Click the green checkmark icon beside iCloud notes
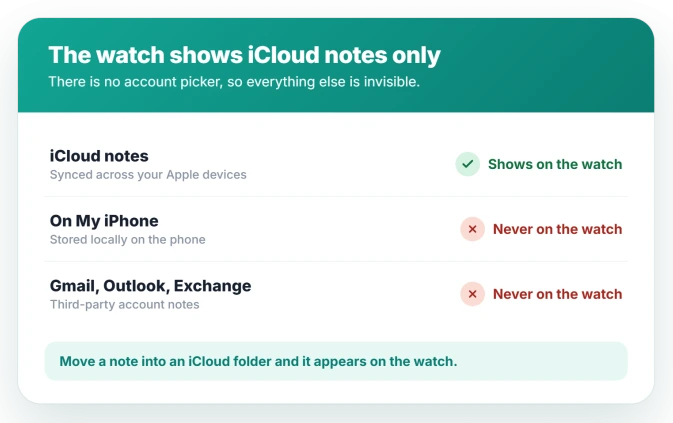This screenshot has height=423, width=673. [x=467, y=164]
